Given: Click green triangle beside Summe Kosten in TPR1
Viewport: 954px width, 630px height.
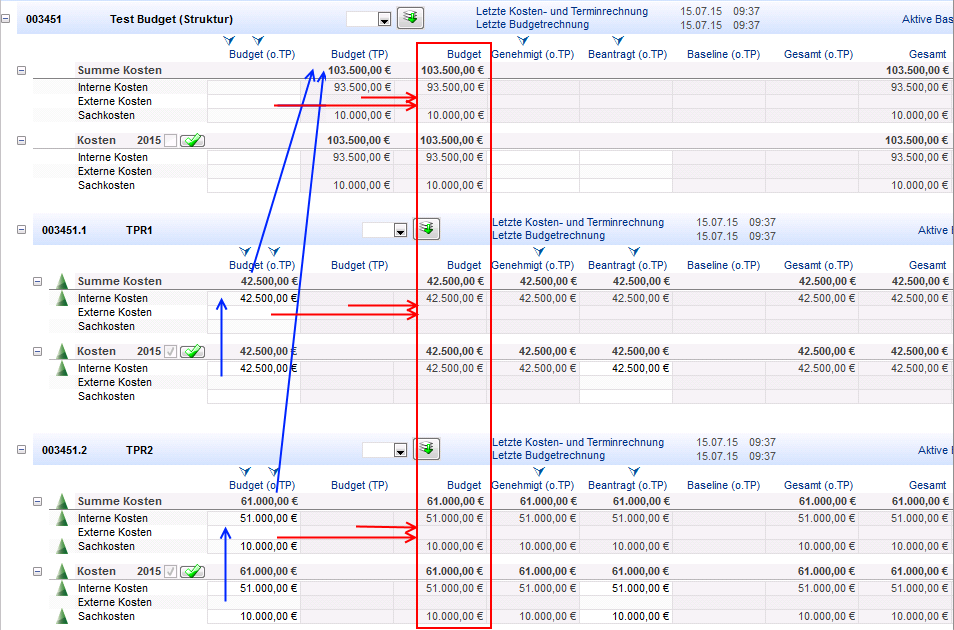Looking at the screenshot, I should (x=61, y=281).
